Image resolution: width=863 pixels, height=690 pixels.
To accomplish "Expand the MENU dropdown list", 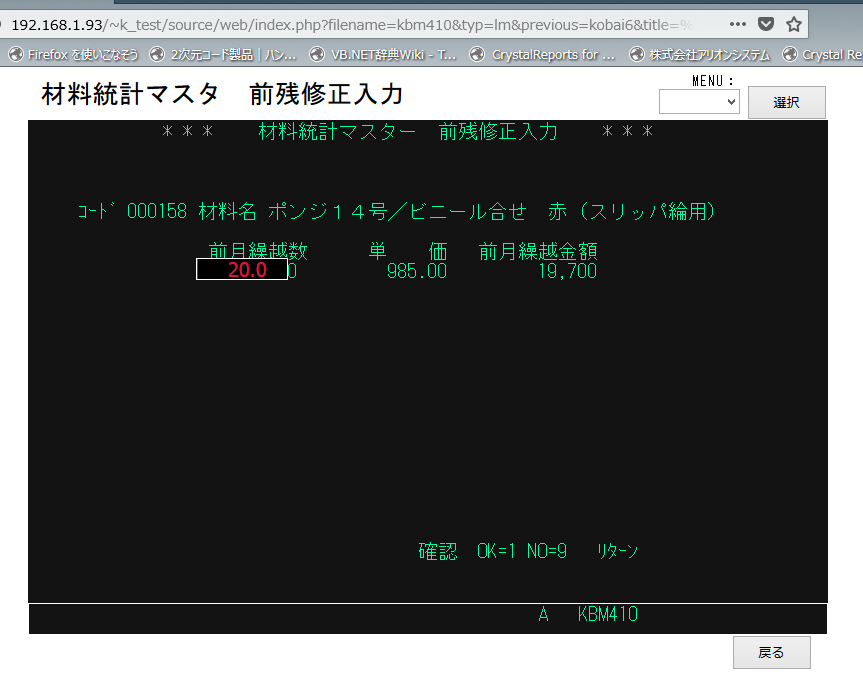I will (x=699, y=101).
